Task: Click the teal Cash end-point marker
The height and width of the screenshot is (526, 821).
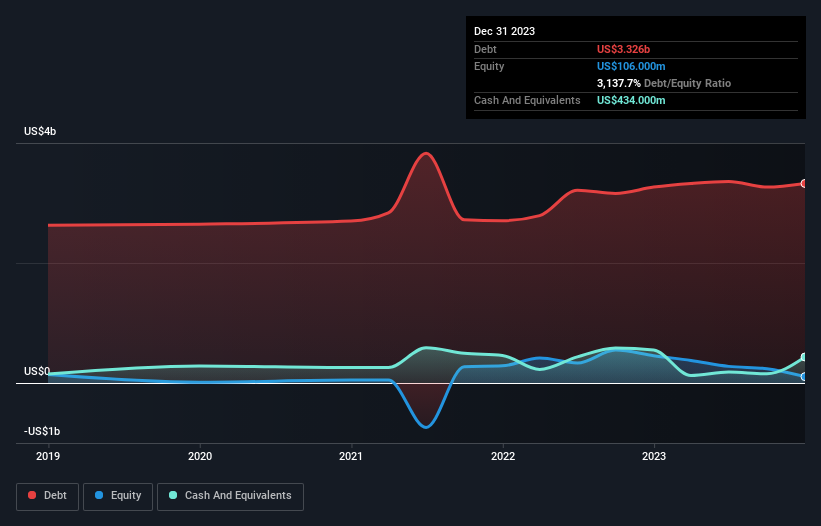Action: (x=804, y=357)
